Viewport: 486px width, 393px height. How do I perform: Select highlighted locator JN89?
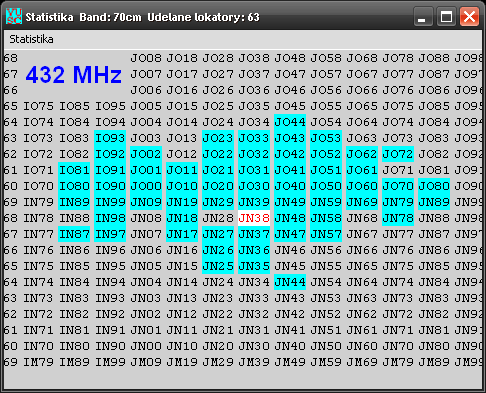(x=434, y=202)
